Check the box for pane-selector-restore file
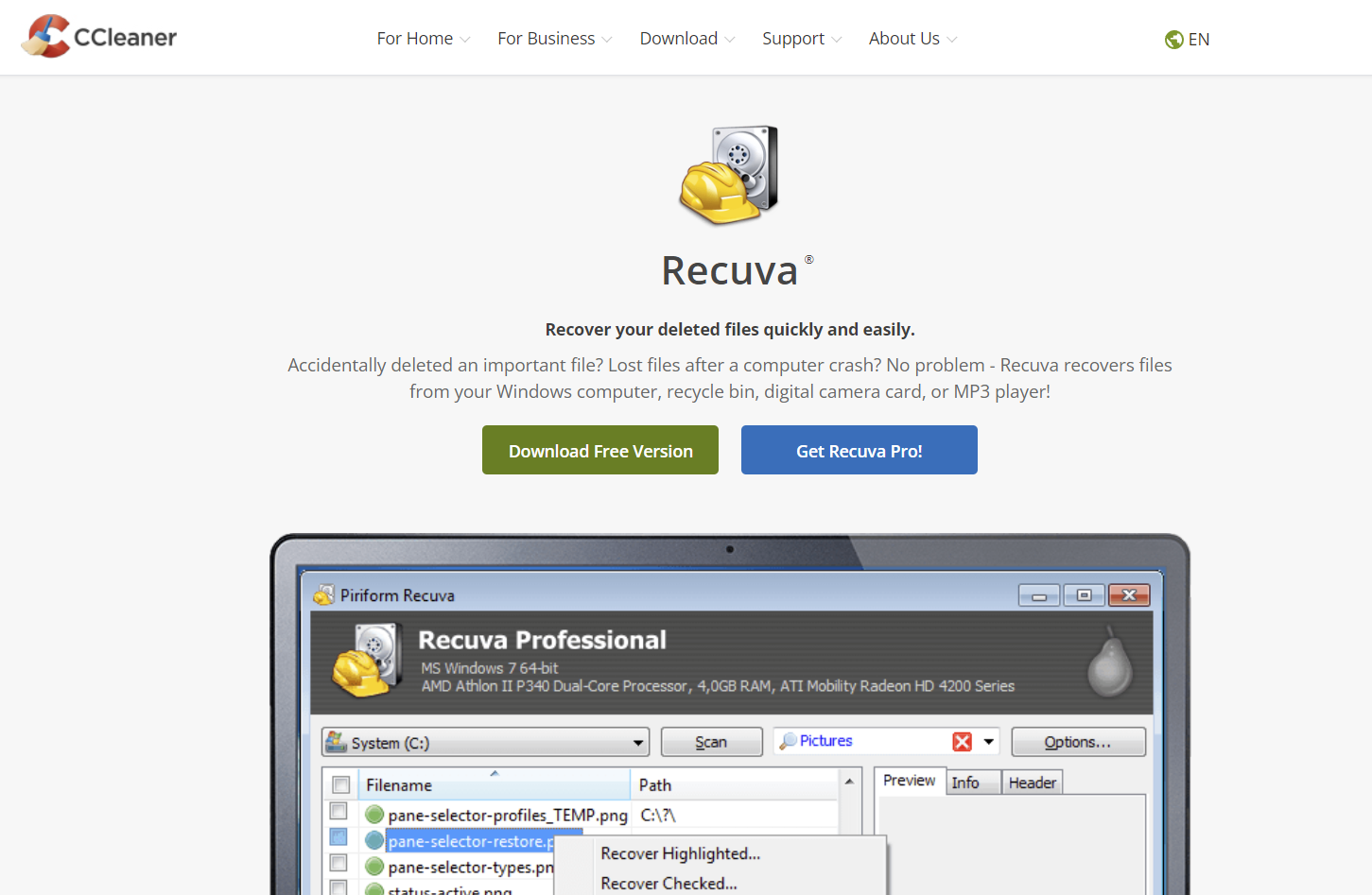1372x895 pixels. [x=339, y=838]
